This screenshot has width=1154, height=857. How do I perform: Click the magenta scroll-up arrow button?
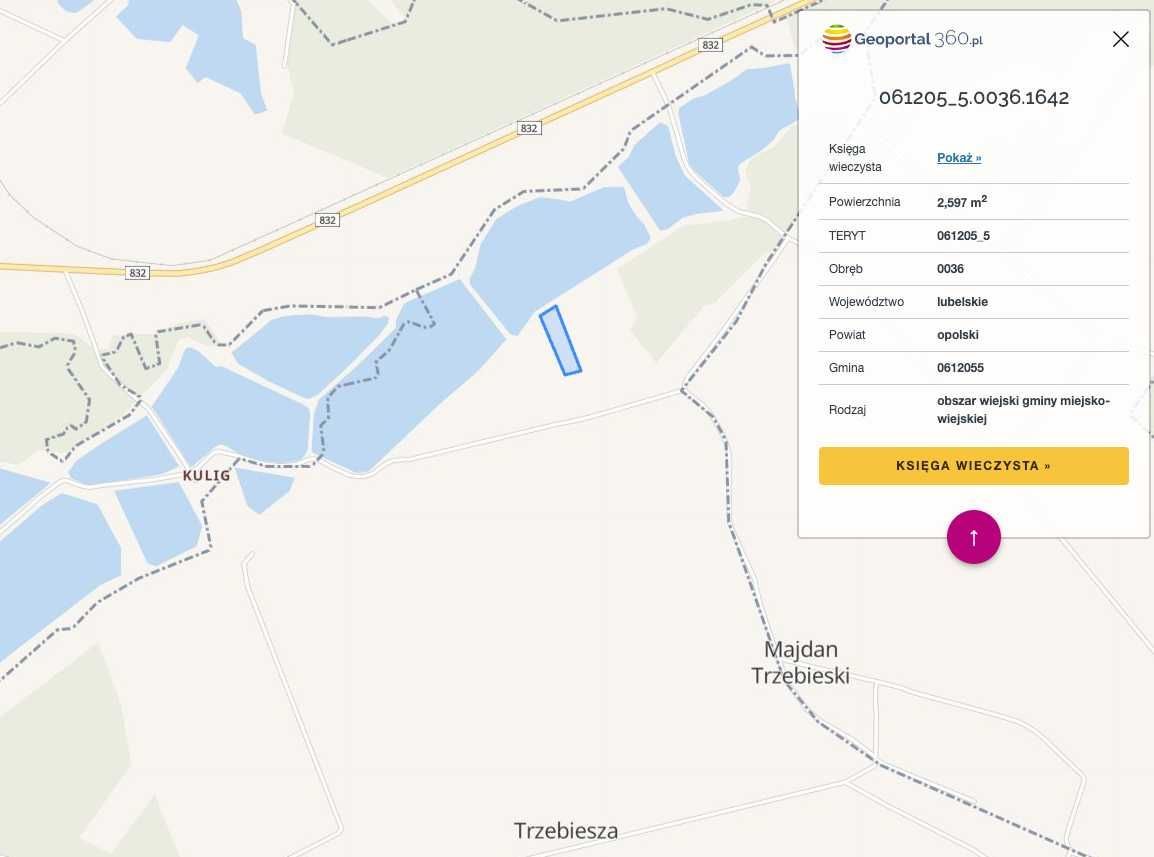coord(973,537)
